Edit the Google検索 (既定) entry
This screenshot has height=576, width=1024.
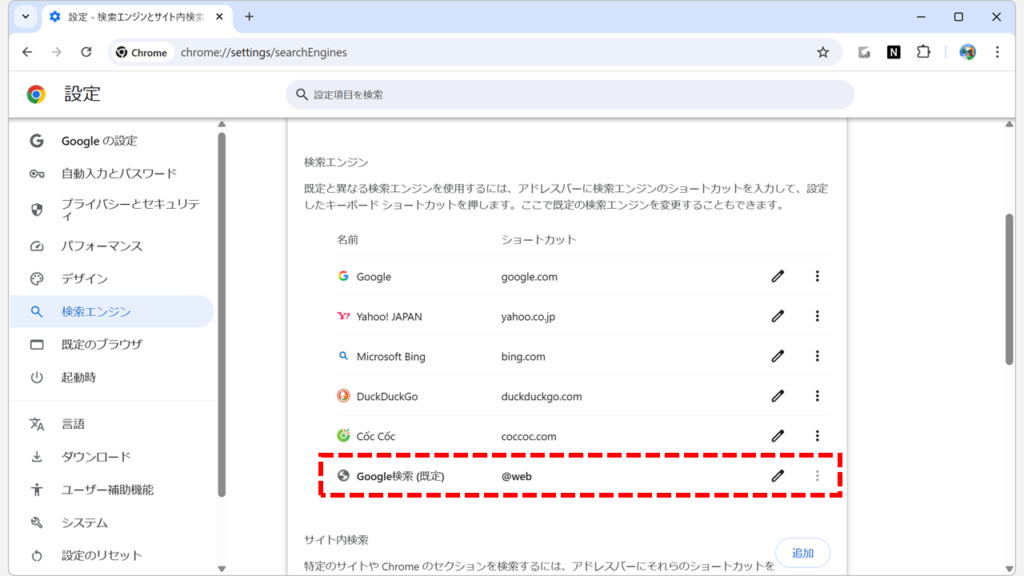(x=777, y=476)
